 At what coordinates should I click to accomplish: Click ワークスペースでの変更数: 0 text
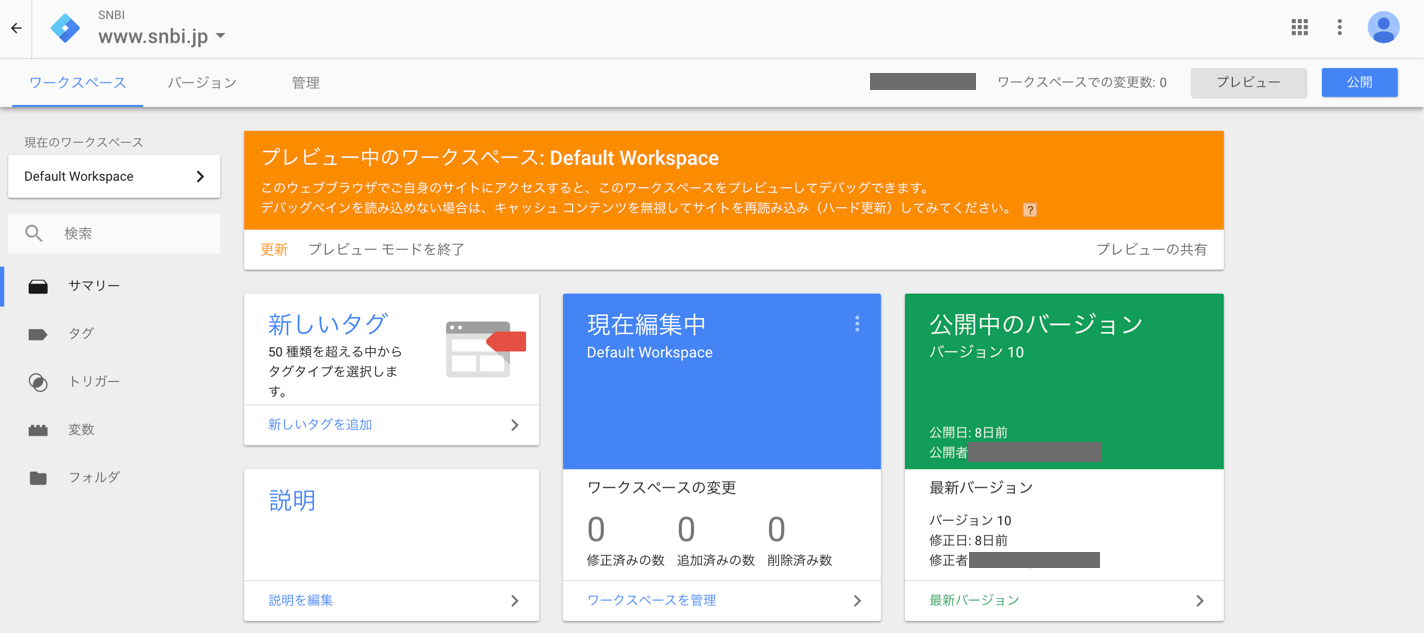click(1082, 83)
